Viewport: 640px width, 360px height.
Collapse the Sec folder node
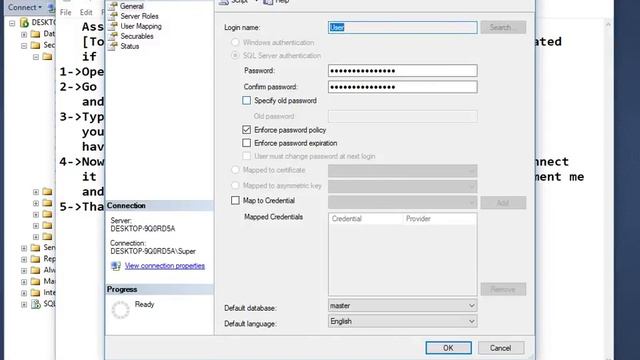(x=24, y=46)
